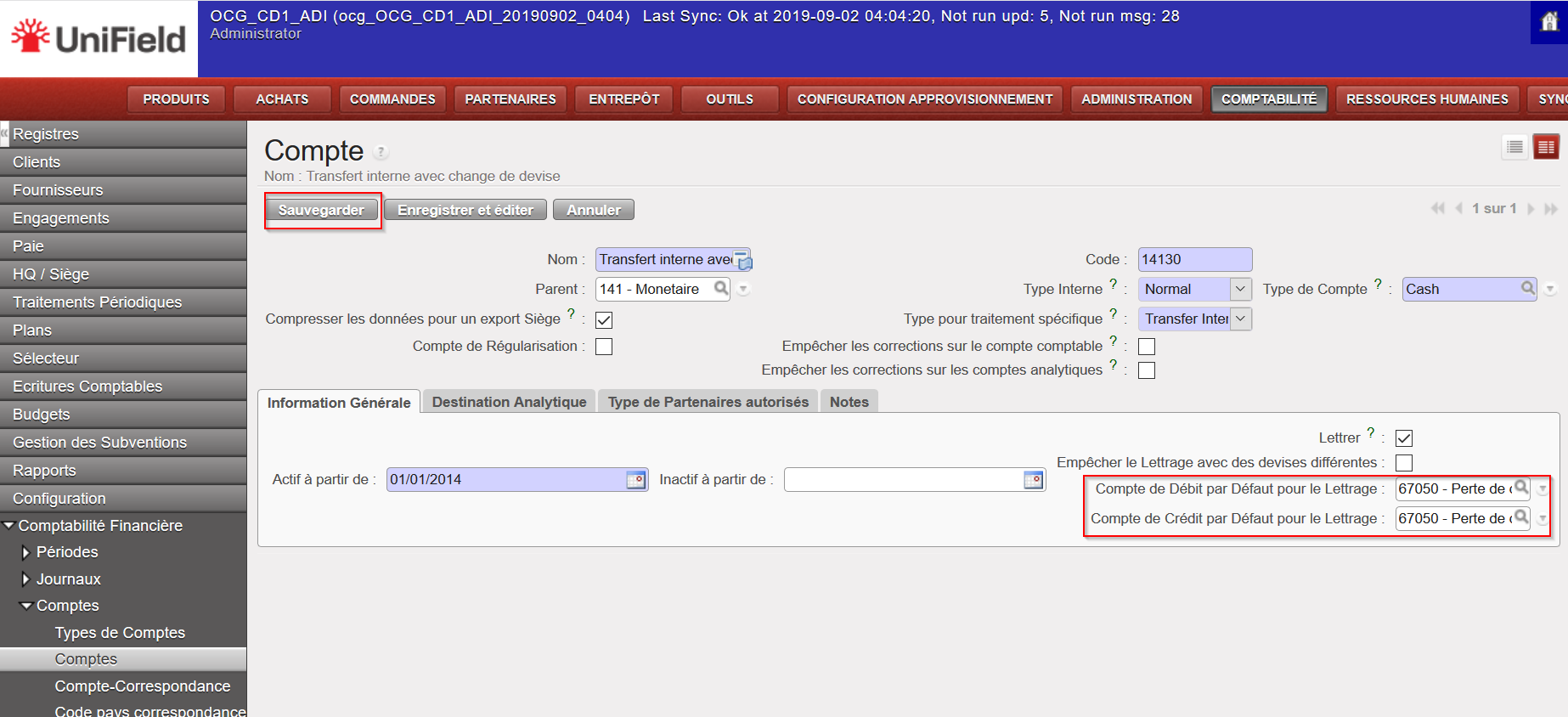The image size is (1568, 717).
Task: Switch to list view icon
Action: 1514,147
